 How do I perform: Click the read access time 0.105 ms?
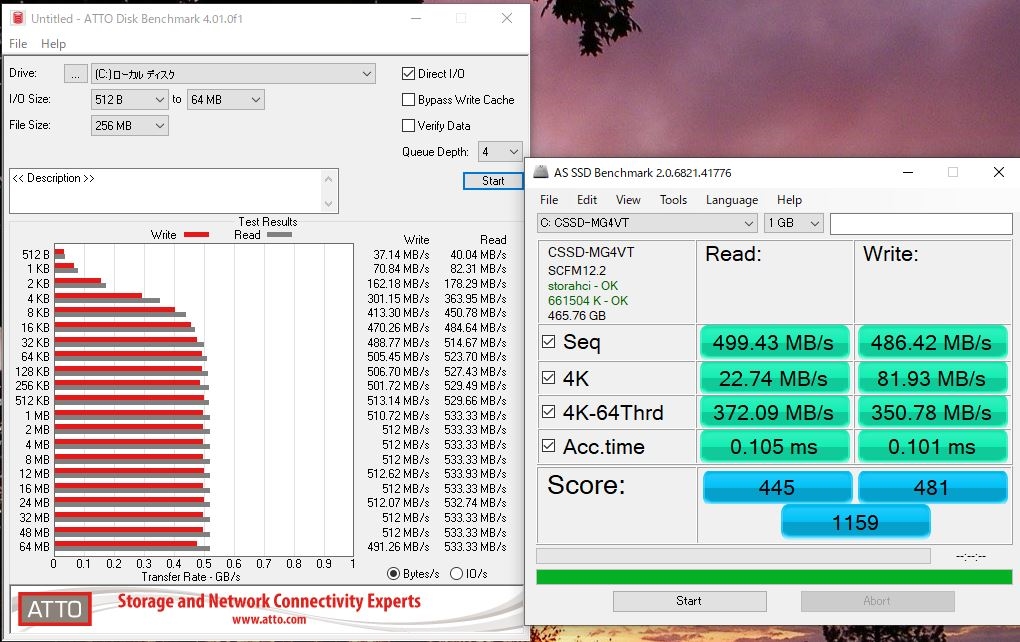coord(774,447)
